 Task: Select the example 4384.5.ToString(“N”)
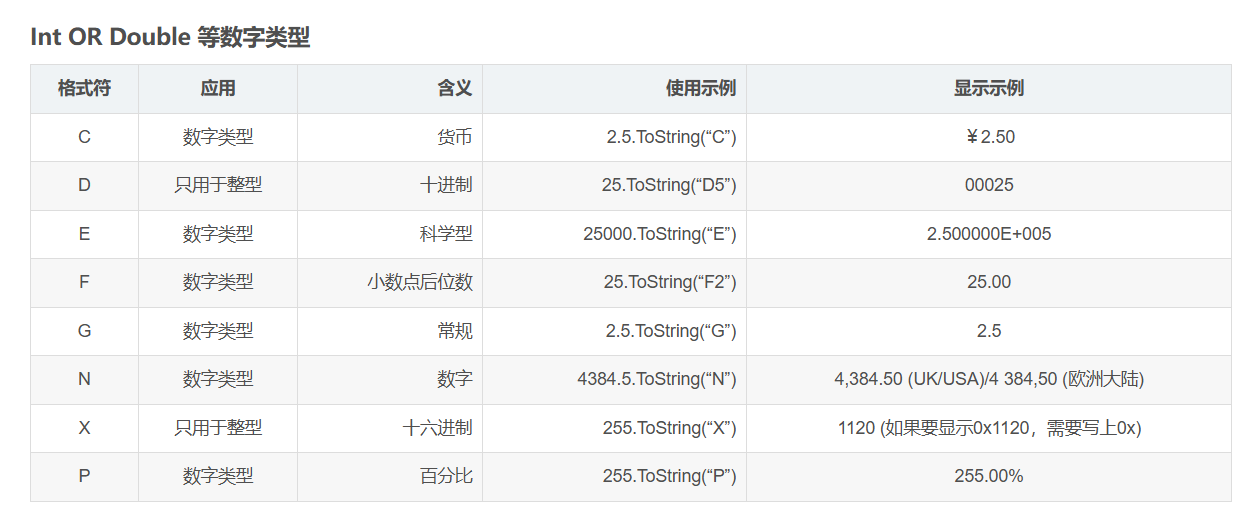[657, 379]
